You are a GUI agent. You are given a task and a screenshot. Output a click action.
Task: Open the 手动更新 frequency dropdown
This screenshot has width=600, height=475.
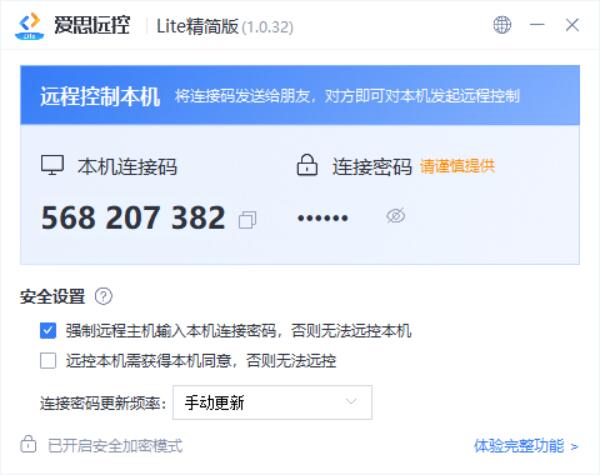pyautogui.click(x=272, y=402)
